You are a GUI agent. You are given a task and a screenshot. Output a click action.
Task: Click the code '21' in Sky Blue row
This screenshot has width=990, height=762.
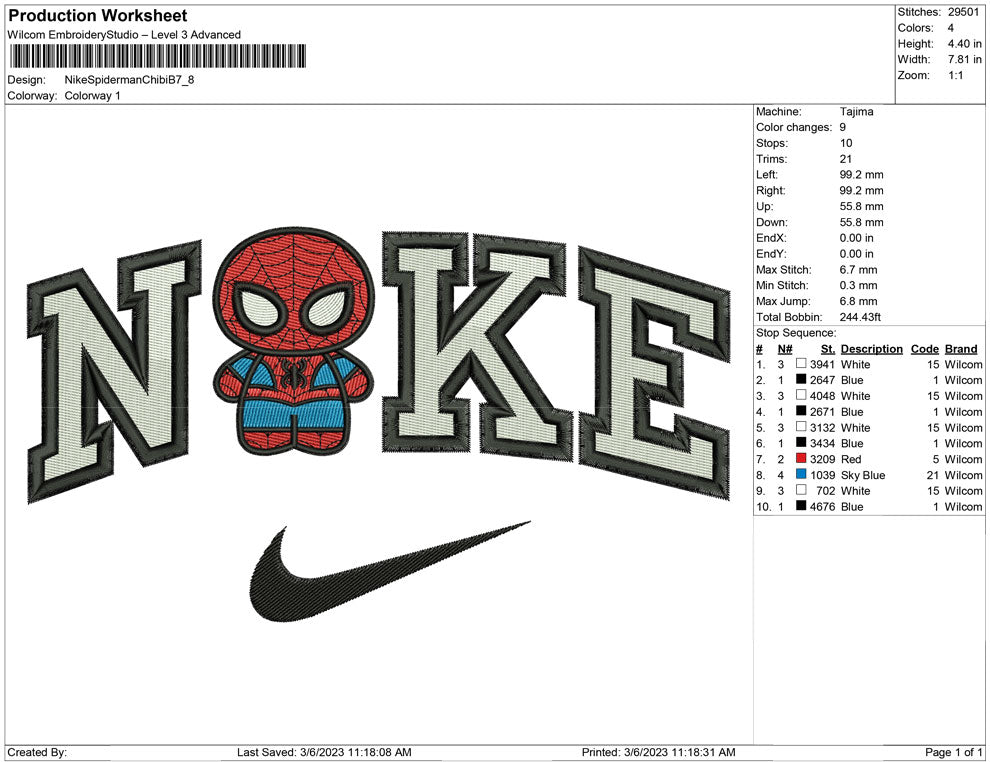click(x=933, y=475)
